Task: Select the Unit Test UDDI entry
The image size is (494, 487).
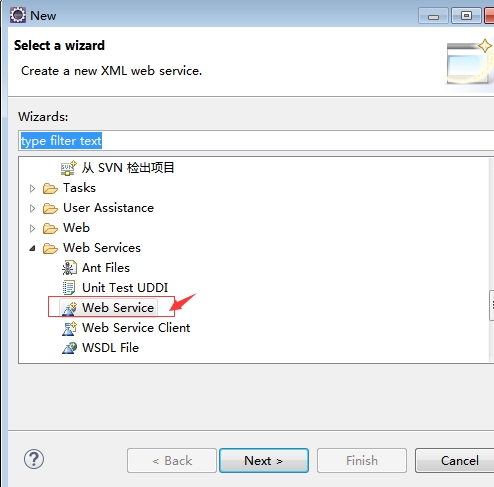Action: [125, 288]
